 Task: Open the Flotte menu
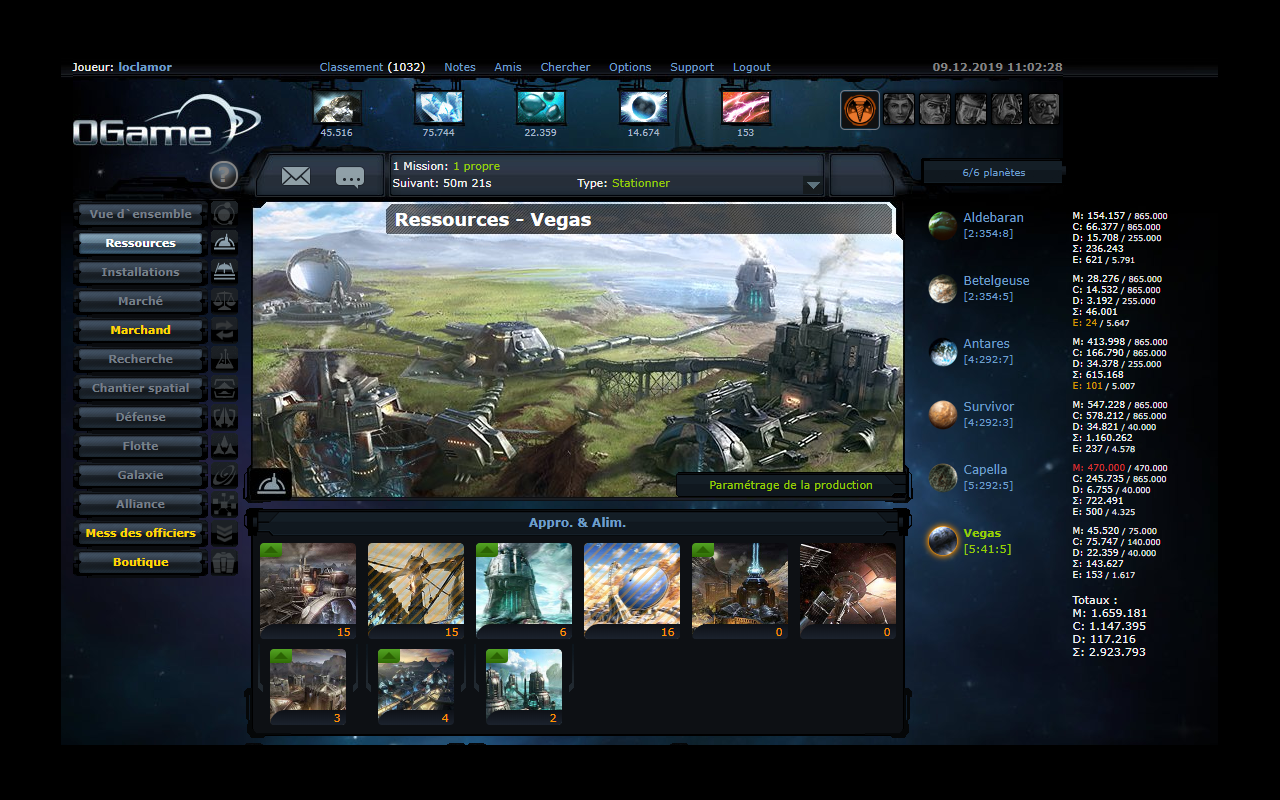(x=140, y=446)
